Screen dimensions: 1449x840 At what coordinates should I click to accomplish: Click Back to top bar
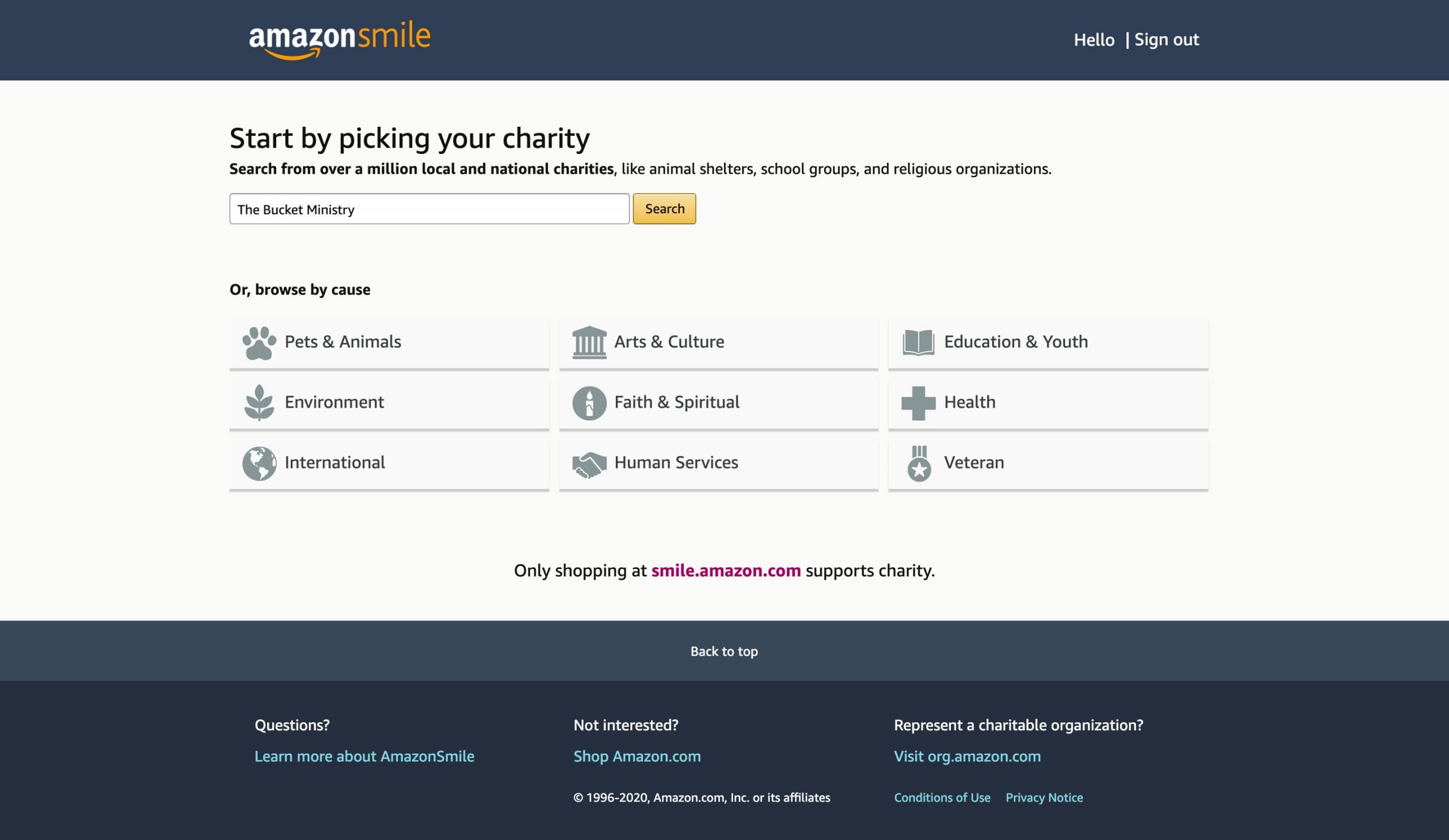(724, 651)
